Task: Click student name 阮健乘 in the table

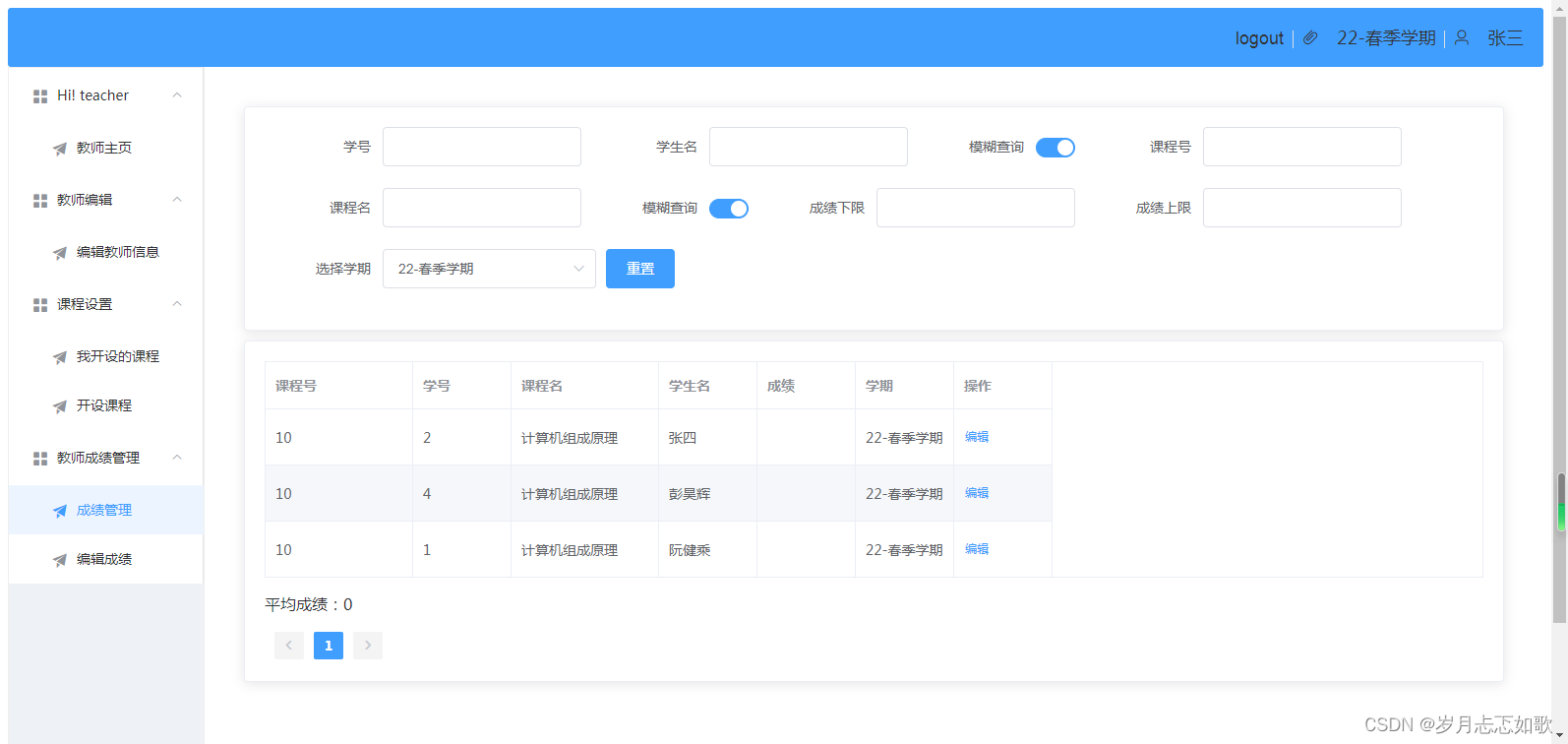Action: [690, 550]
